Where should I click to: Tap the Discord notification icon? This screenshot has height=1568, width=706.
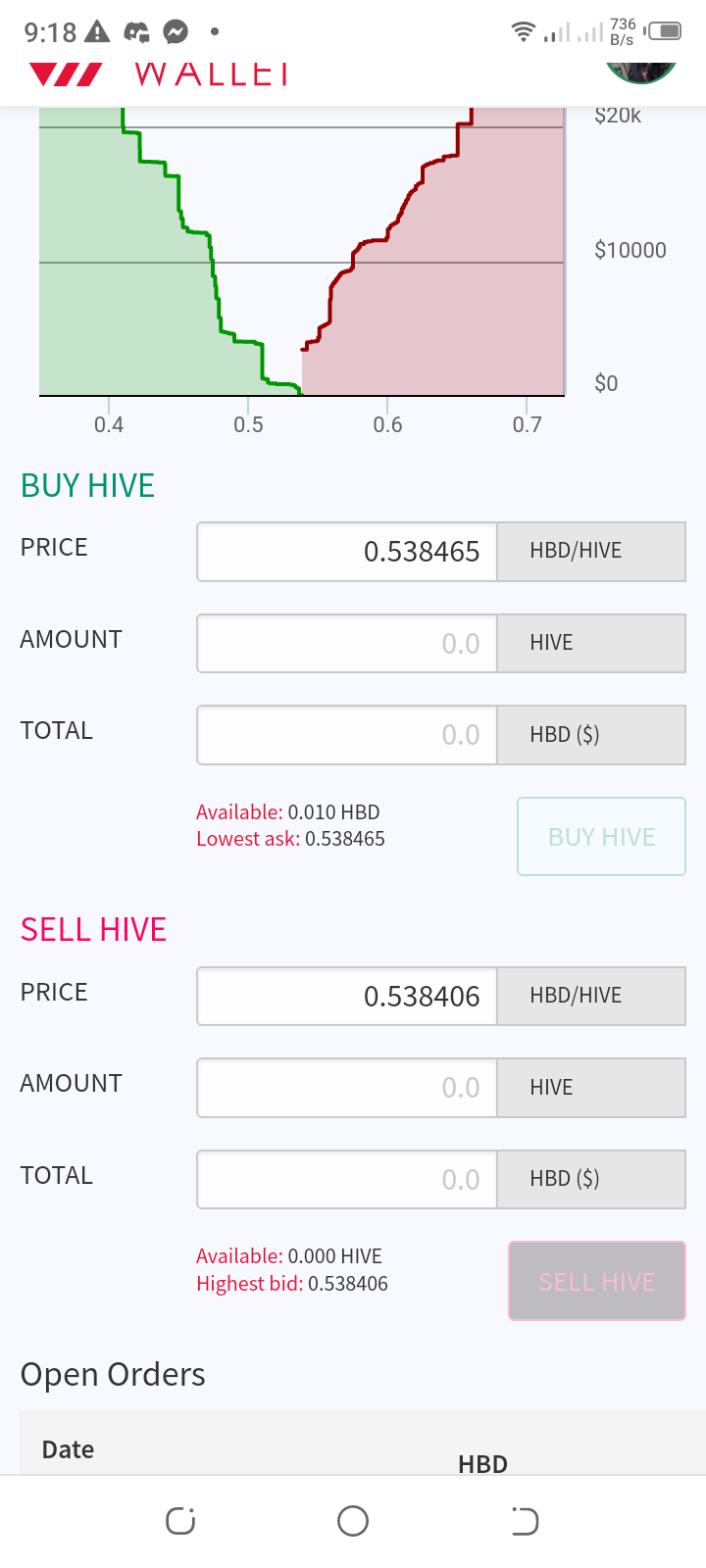136,32
